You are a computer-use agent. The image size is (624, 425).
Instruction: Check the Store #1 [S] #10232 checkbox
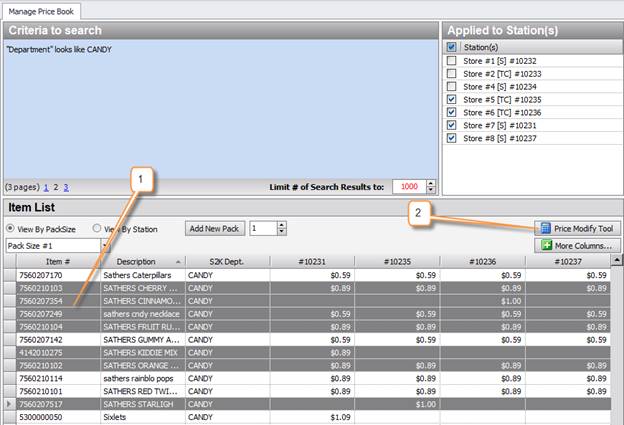tap(452, 60)
